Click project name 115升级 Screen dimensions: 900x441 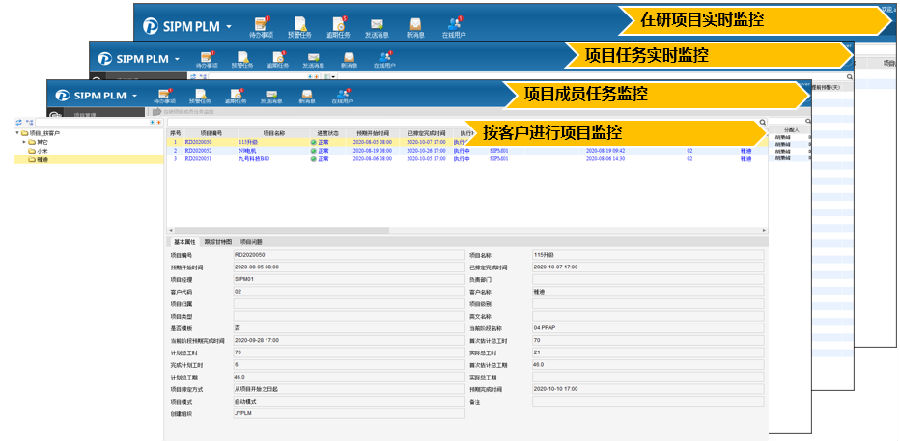[x=246, y=142]
